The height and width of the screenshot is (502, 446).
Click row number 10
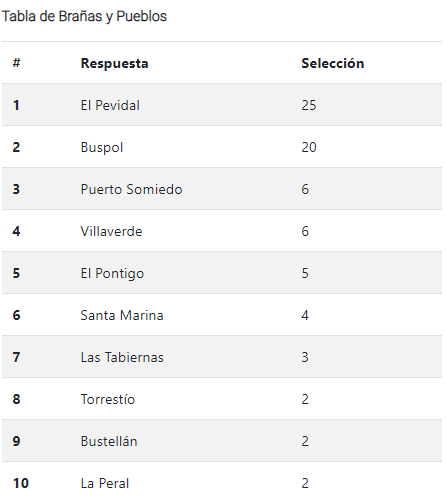[21, 483]
